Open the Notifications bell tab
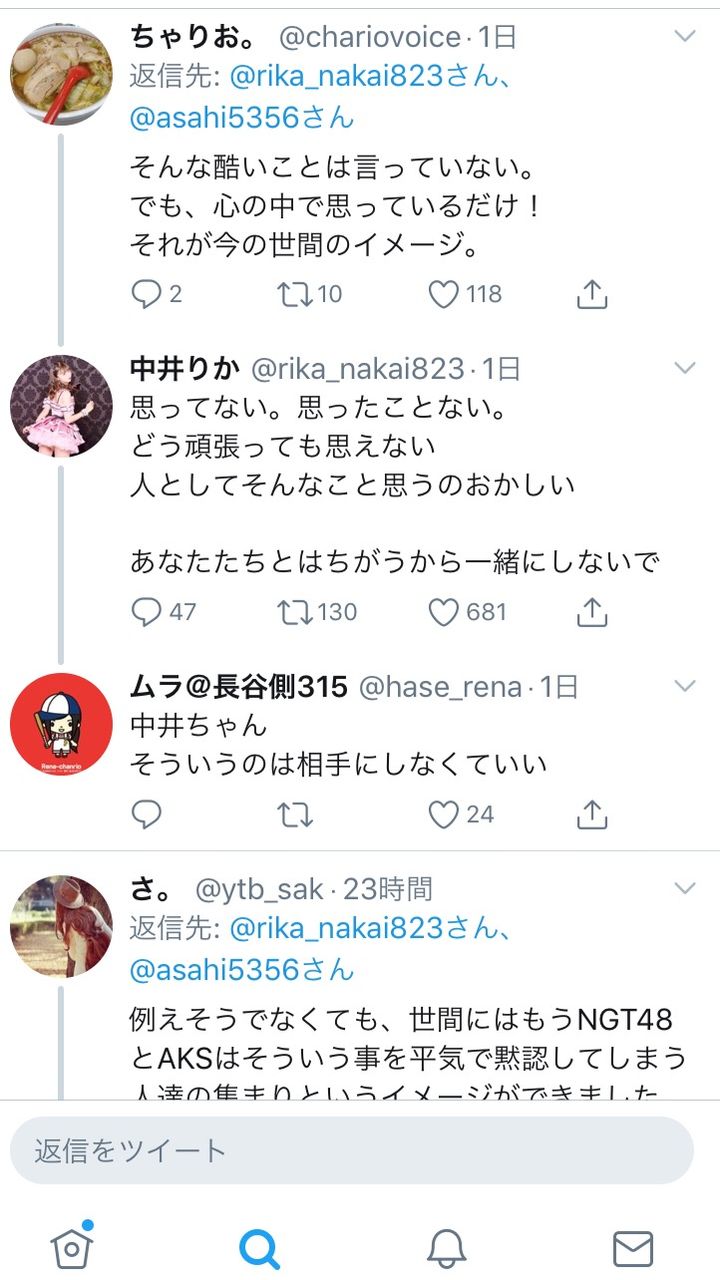This screenshot has width=720, height=1280. [x=447, y=1248]
